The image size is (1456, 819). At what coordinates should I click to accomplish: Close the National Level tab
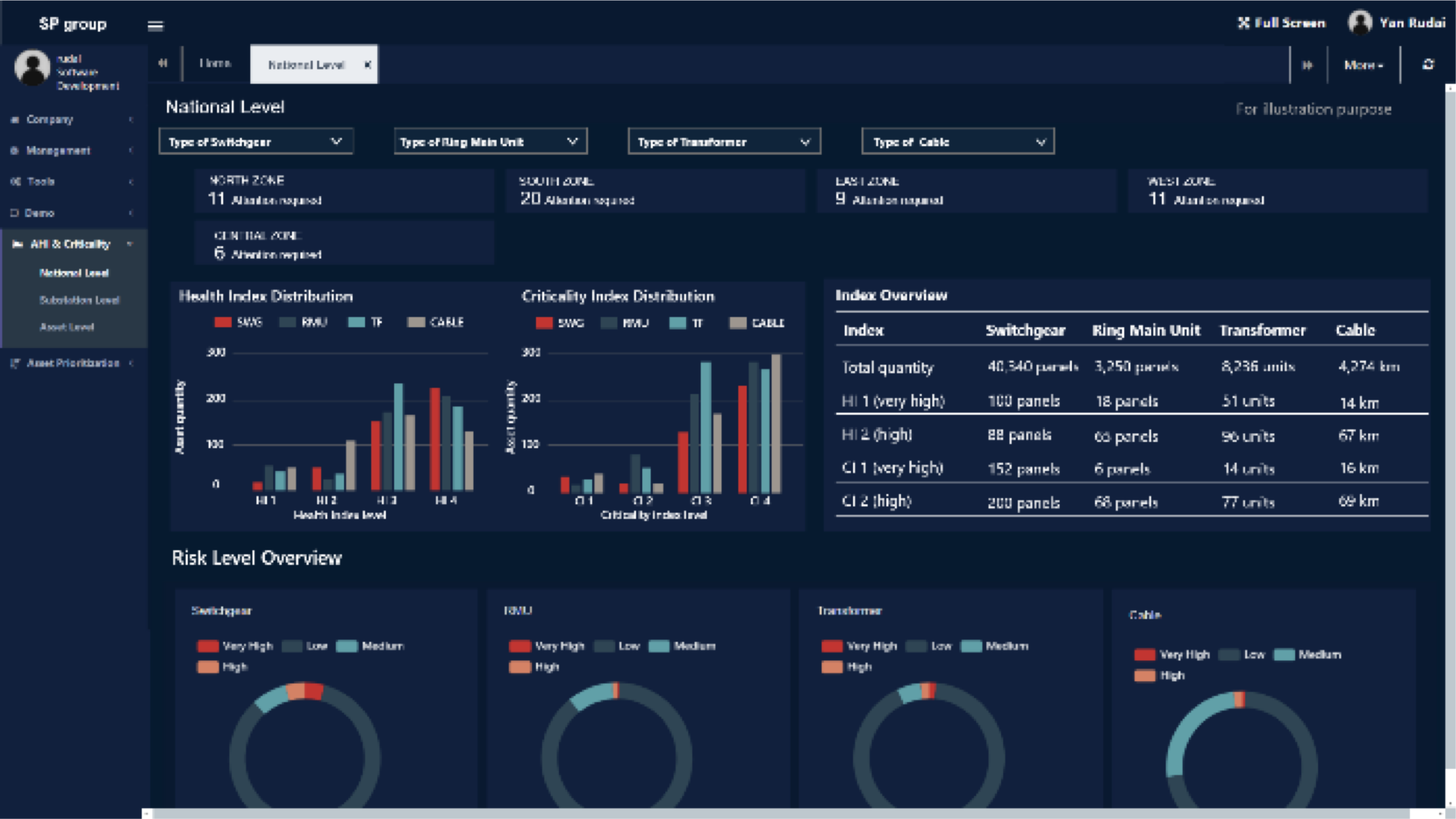(367, 65)
